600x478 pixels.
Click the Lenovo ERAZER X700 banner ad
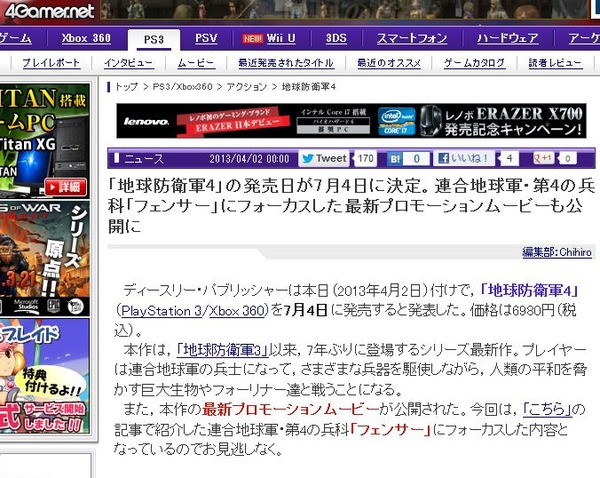[x=351, y=121]
